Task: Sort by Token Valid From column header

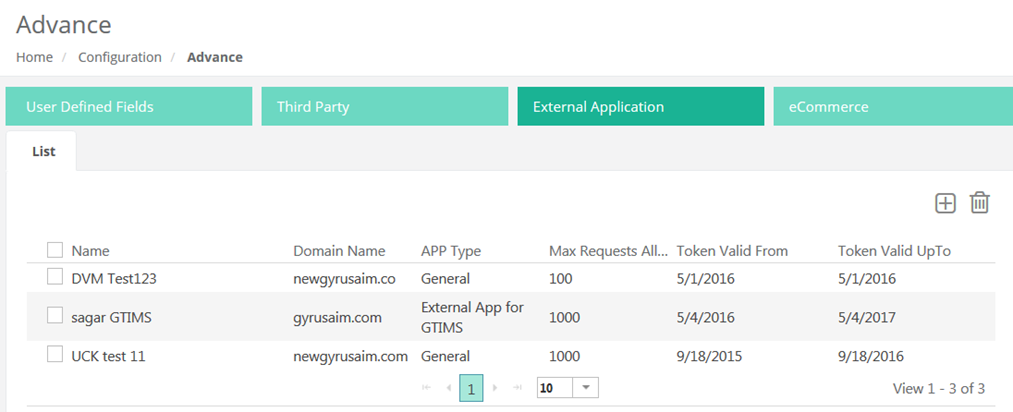Action: point(732,250)
